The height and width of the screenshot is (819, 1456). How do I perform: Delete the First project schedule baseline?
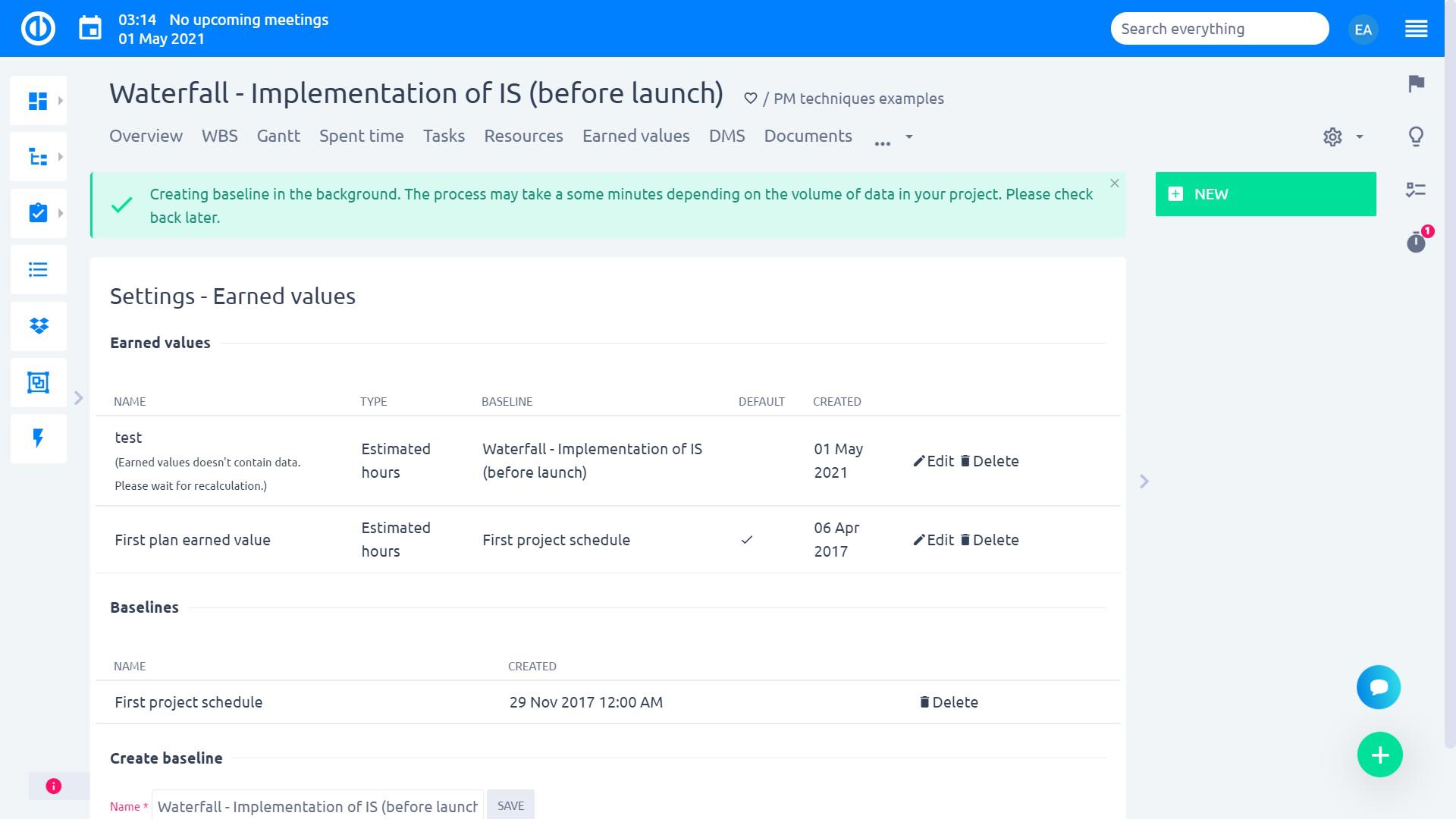point(949,702)
